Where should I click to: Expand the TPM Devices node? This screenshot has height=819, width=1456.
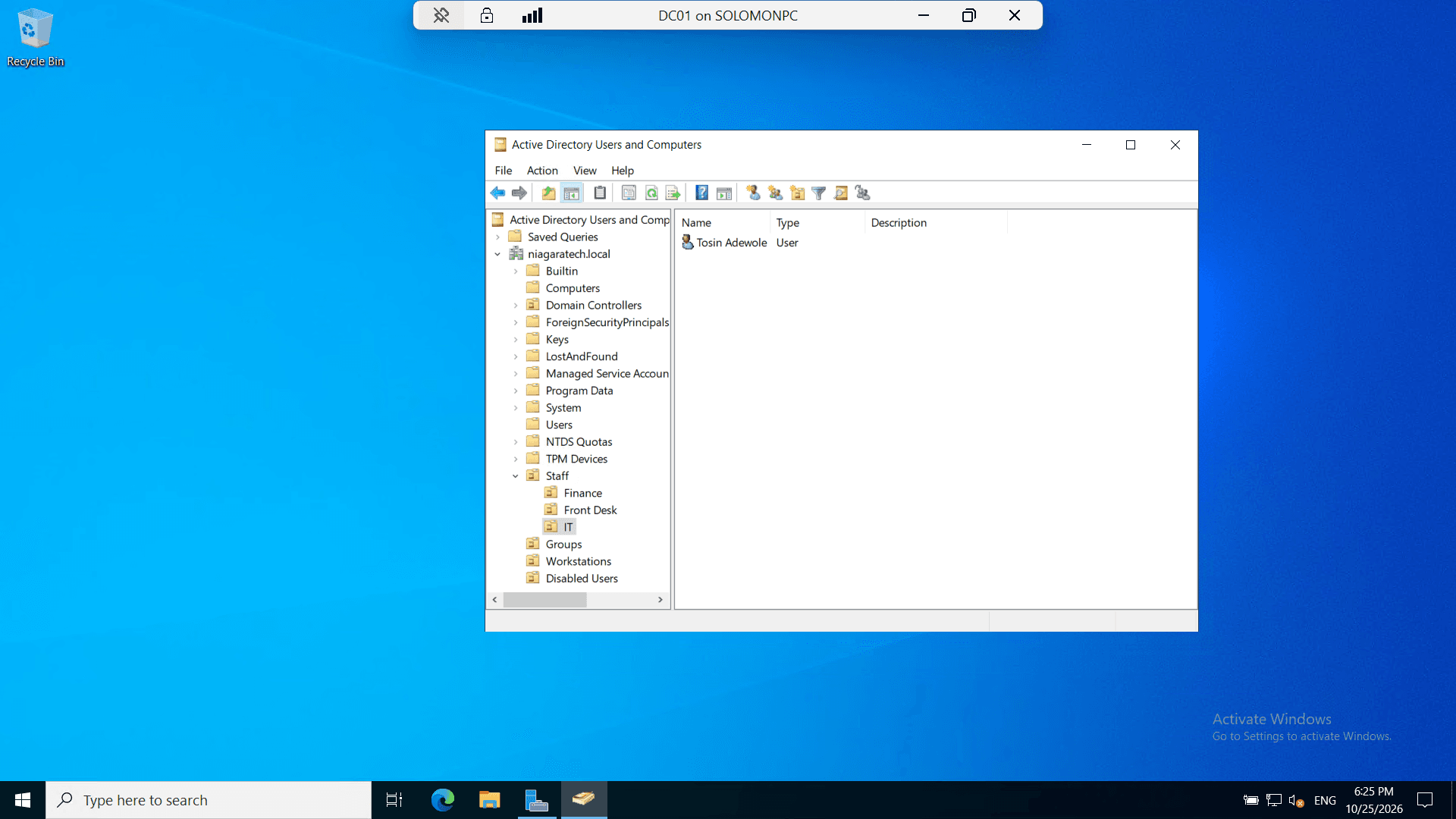tap(516, 460)
